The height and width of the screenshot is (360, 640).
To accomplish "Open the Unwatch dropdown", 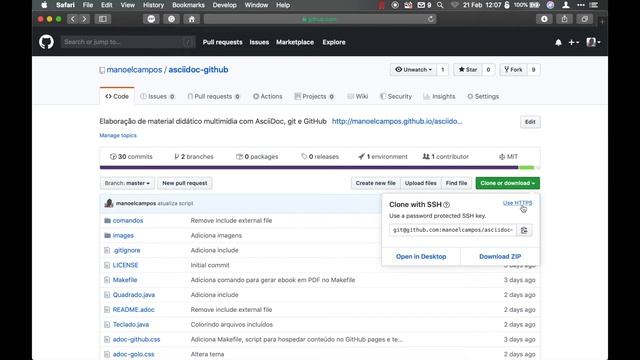I will coord(413,70).
